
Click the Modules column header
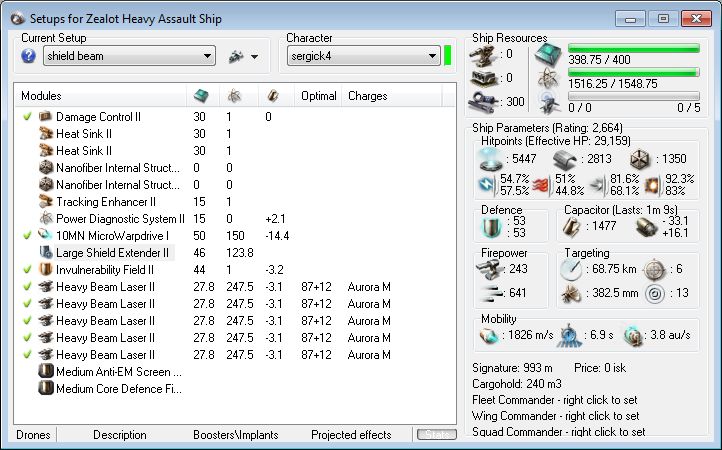pyautogui.click(x=100, y=96)
